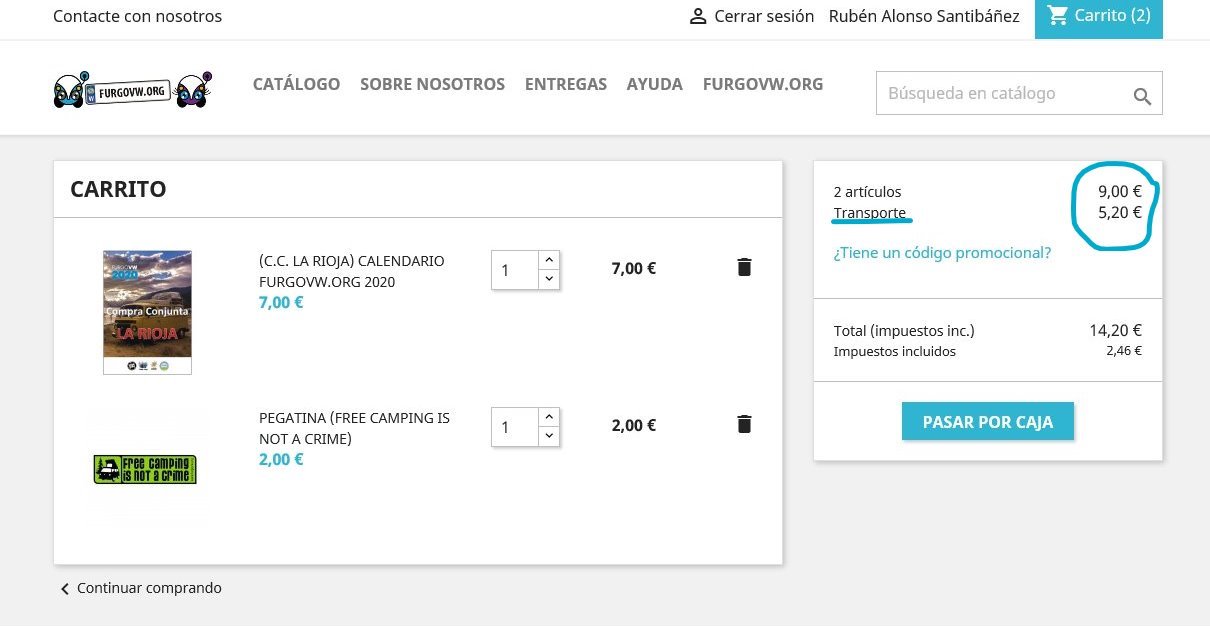This screenshot has width=1210, height=626.
Task: Open the Free Camping sticker thumbnail
Action: [145, 469]
